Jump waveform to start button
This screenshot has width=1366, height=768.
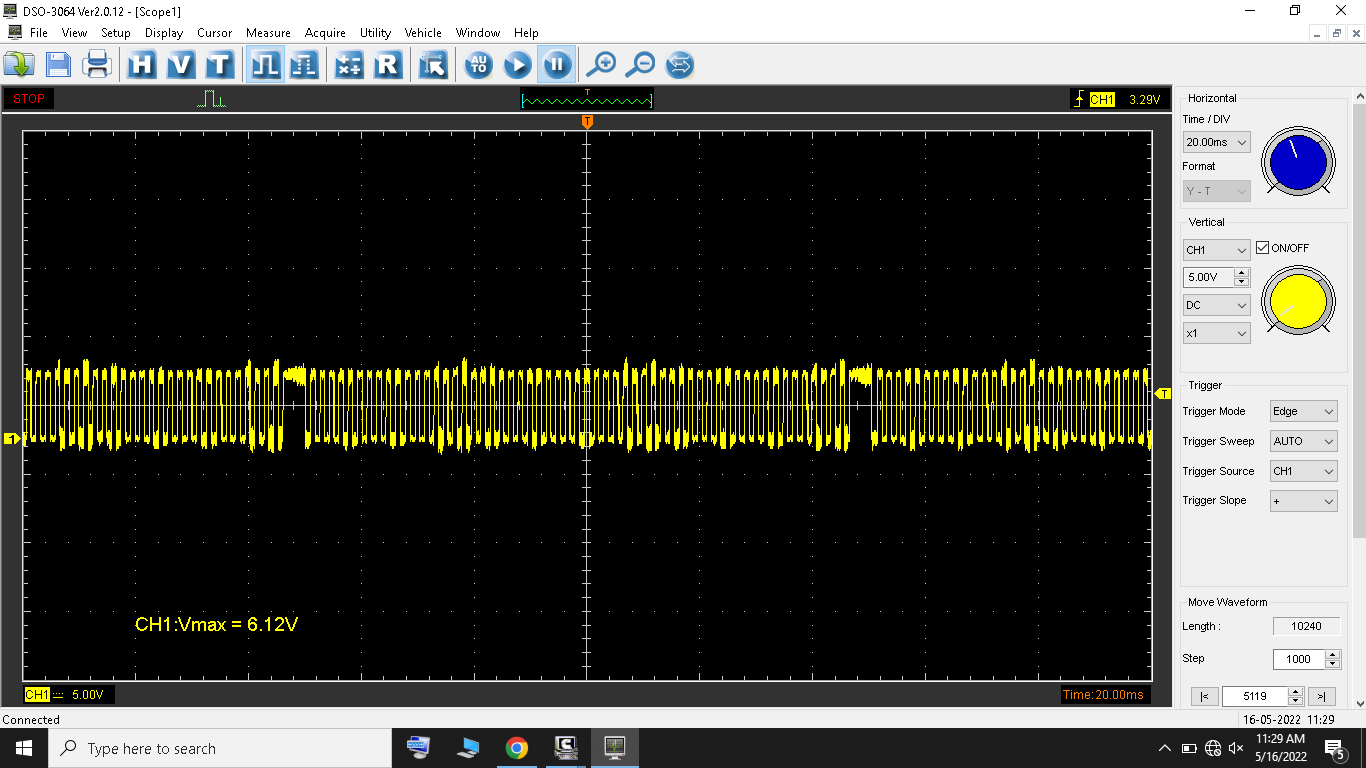pos(1204,697)
